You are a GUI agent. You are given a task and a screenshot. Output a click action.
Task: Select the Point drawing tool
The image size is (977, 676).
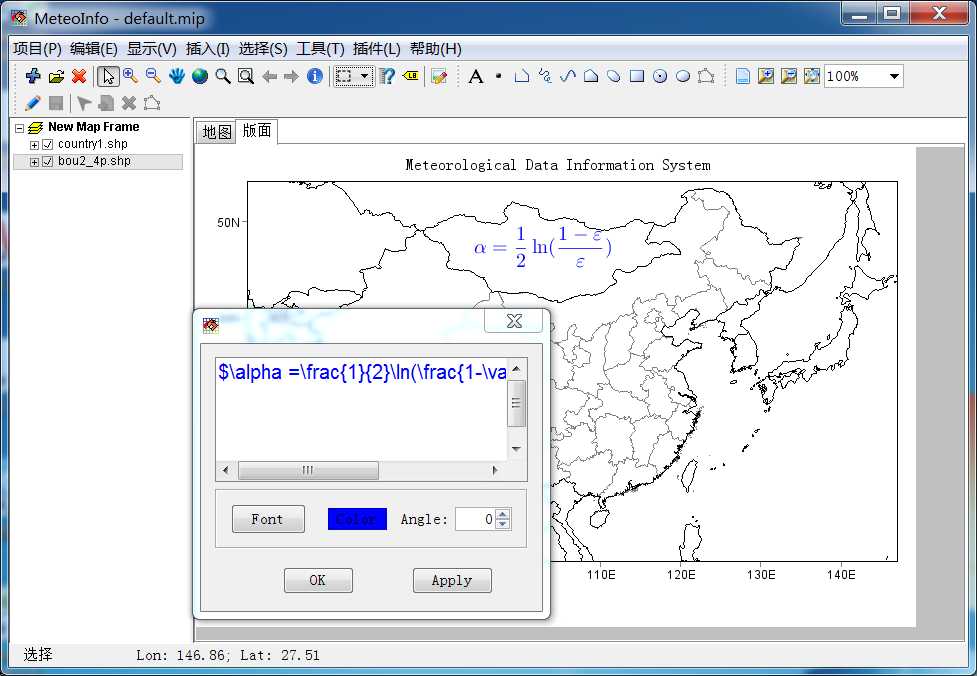pos(498,76)
